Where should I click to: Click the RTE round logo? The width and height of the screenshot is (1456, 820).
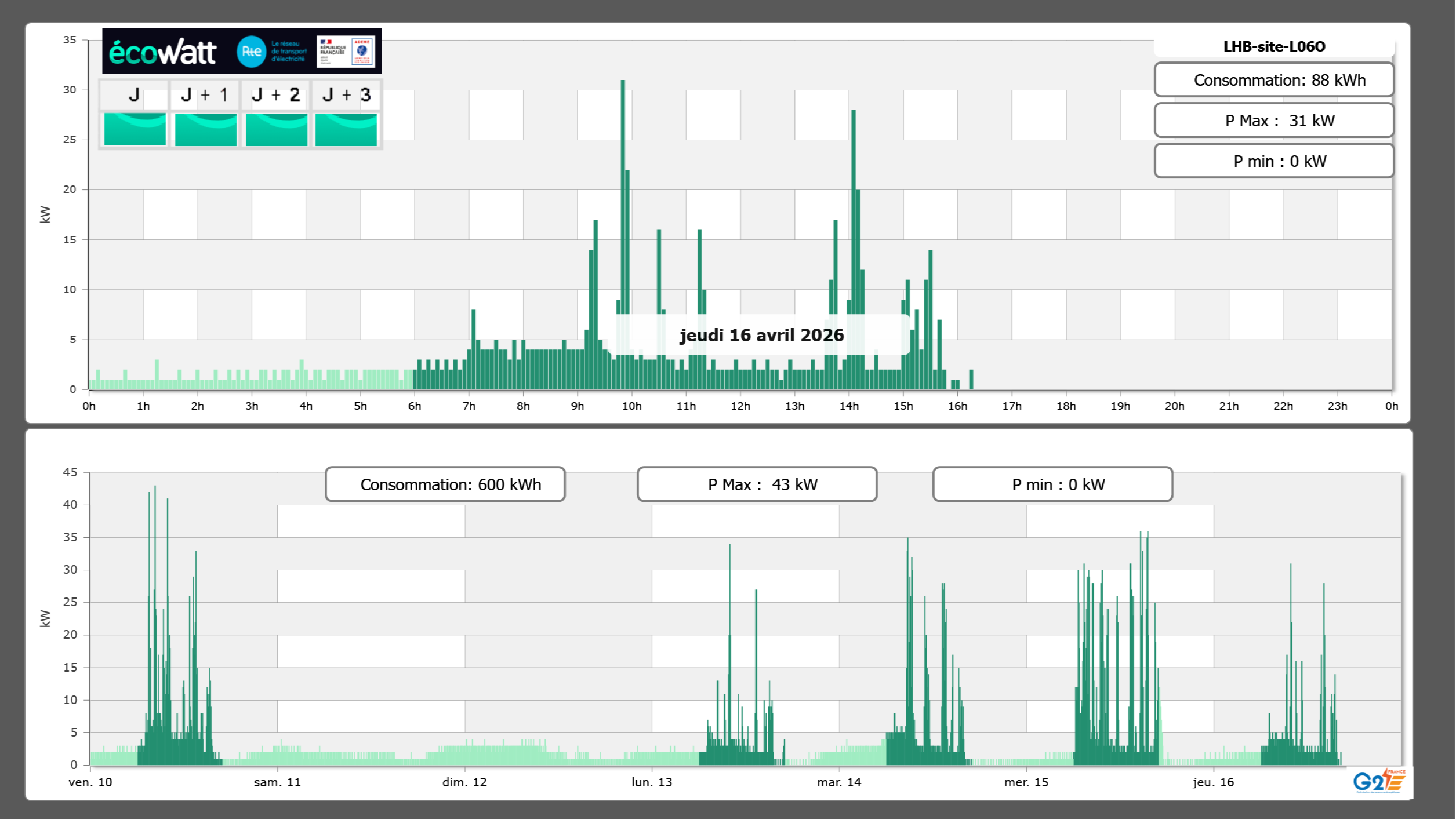[x=251, y=52]
